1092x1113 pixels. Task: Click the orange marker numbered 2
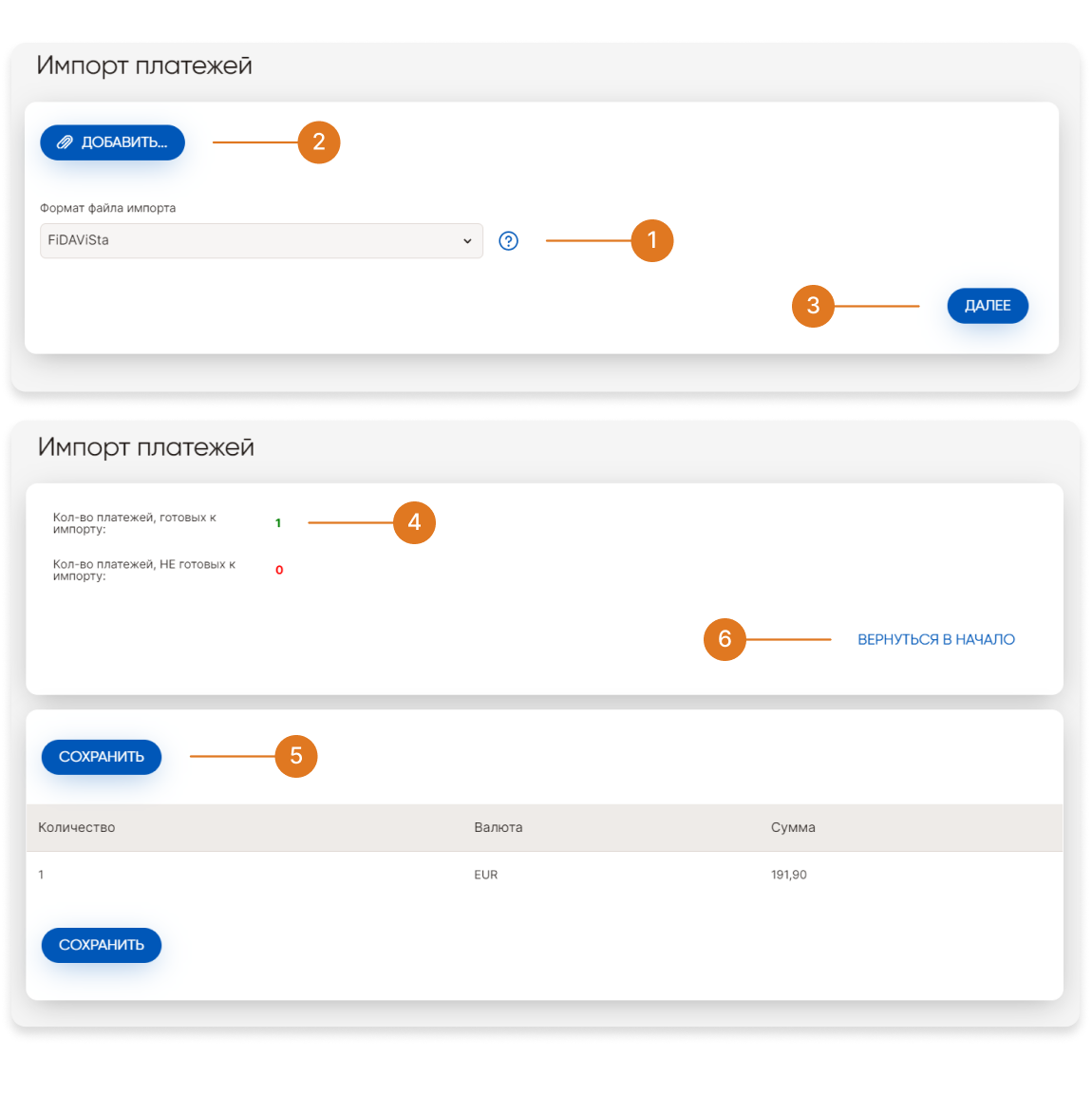tap(319, 142)
